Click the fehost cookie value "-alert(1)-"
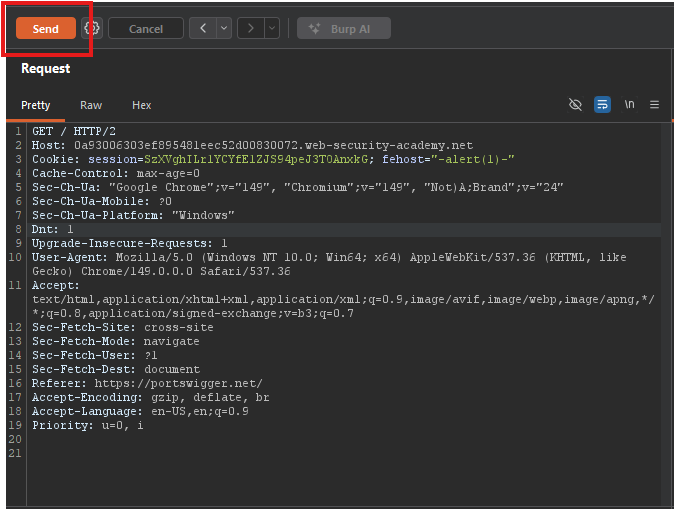Viewport: 674px width, 509px height. [x=472, y=159]
